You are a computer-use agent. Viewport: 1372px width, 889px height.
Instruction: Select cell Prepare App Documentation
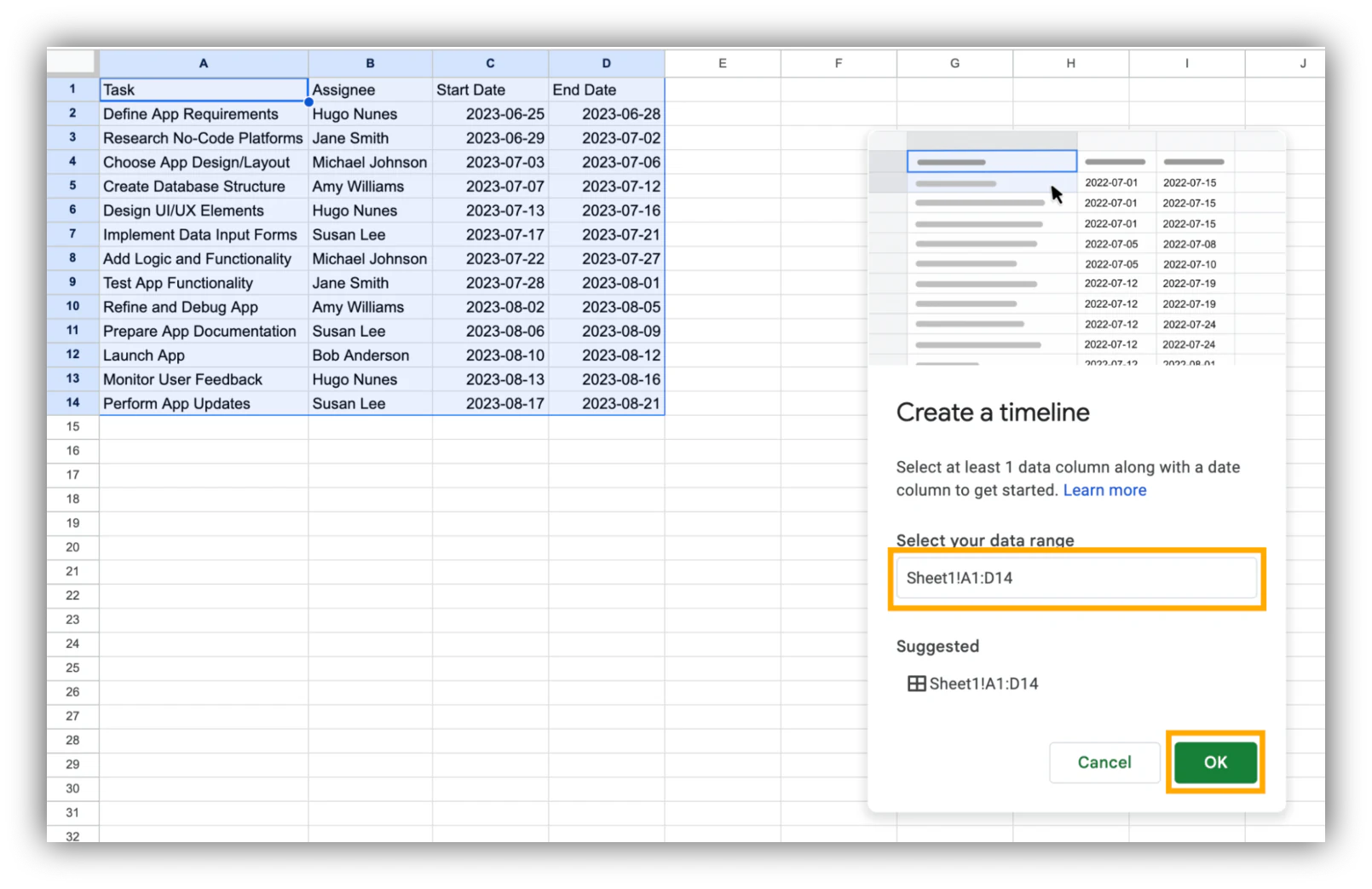click(x=204, y=332)
